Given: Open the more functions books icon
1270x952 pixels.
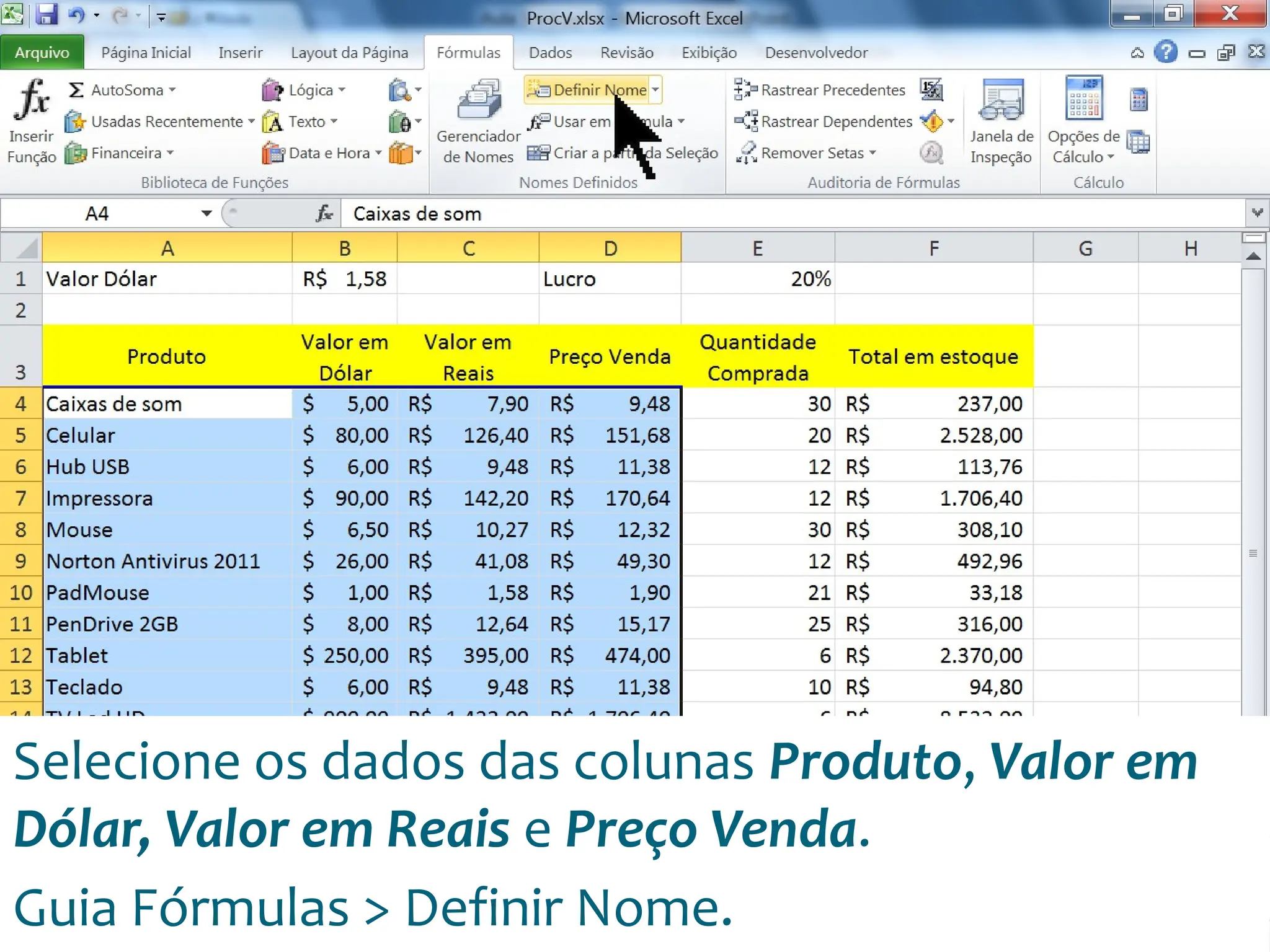Looking at the screenshot, I should click(405, 152).
